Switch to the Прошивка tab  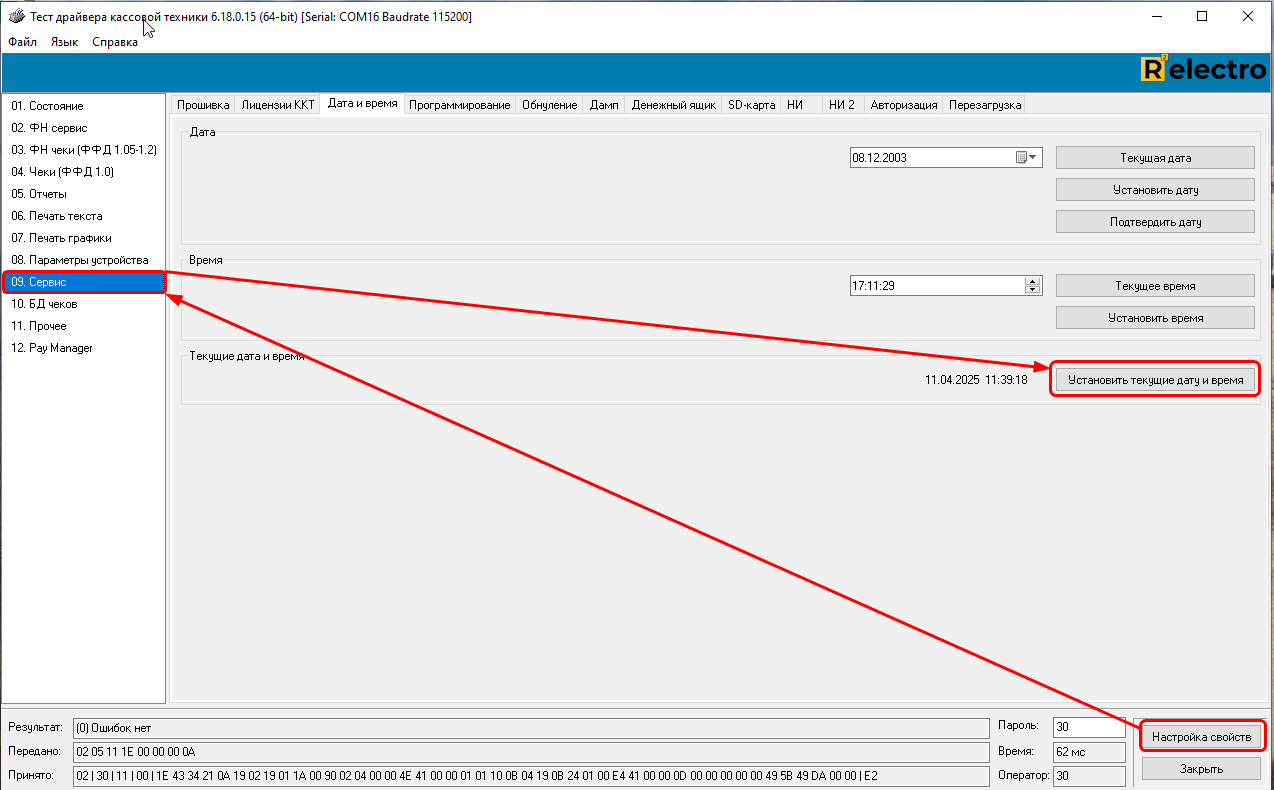203,105
